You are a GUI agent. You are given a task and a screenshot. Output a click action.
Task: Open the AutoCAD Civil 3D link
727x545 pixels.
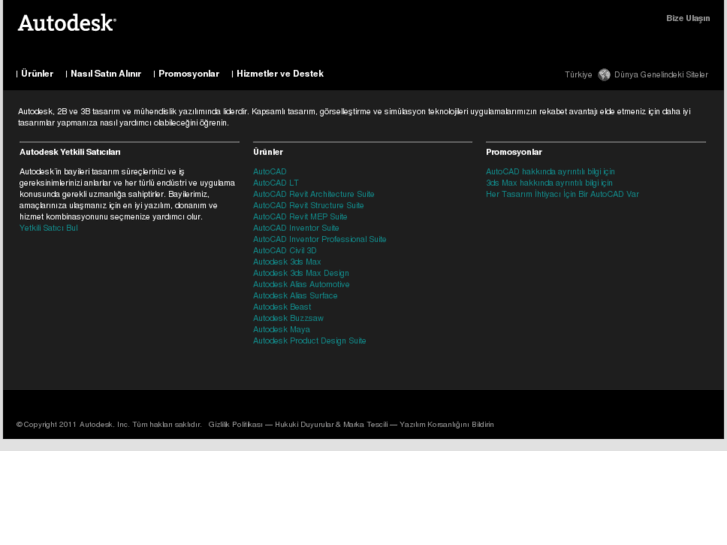285,251
